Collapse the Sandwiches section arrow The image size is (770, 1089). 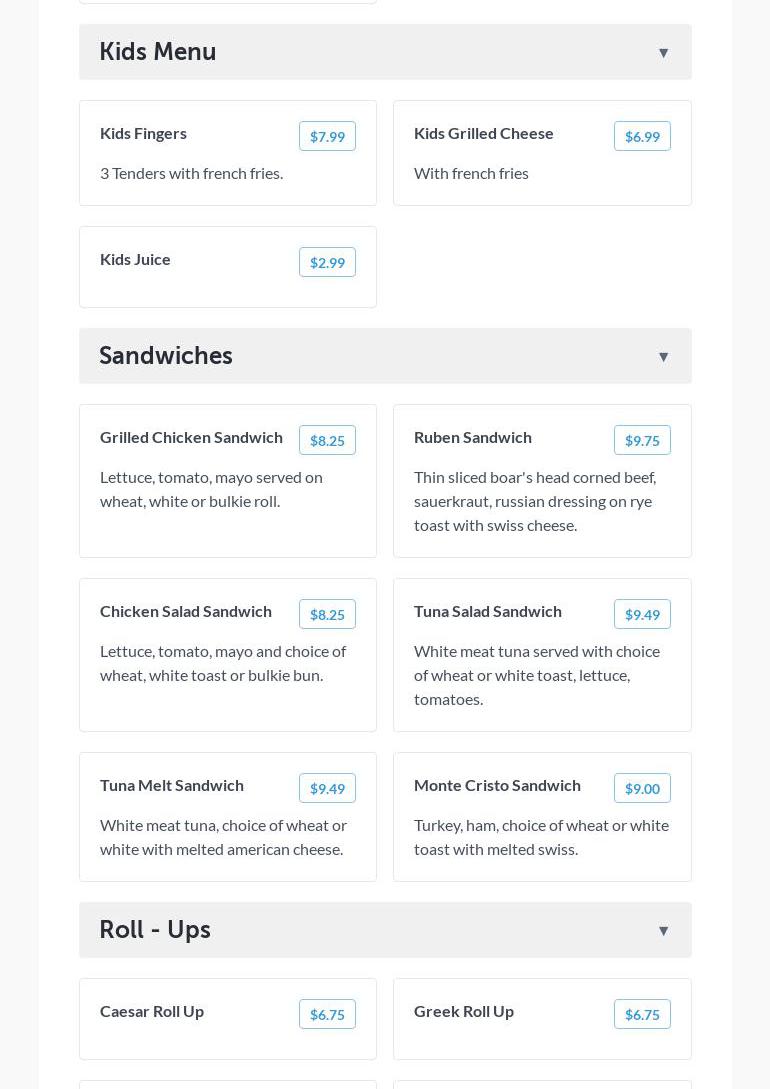[663, 357]
